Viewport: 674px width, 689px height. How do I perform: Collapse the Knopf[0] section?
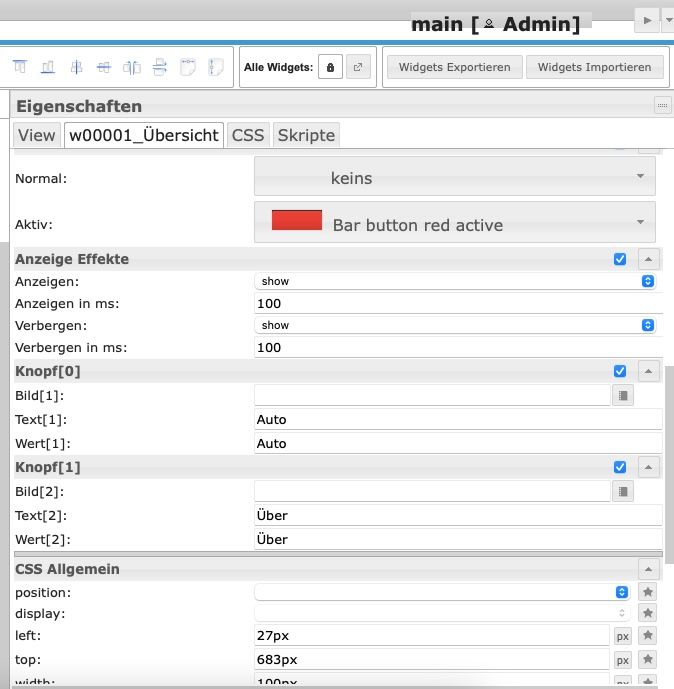(649, 371)
